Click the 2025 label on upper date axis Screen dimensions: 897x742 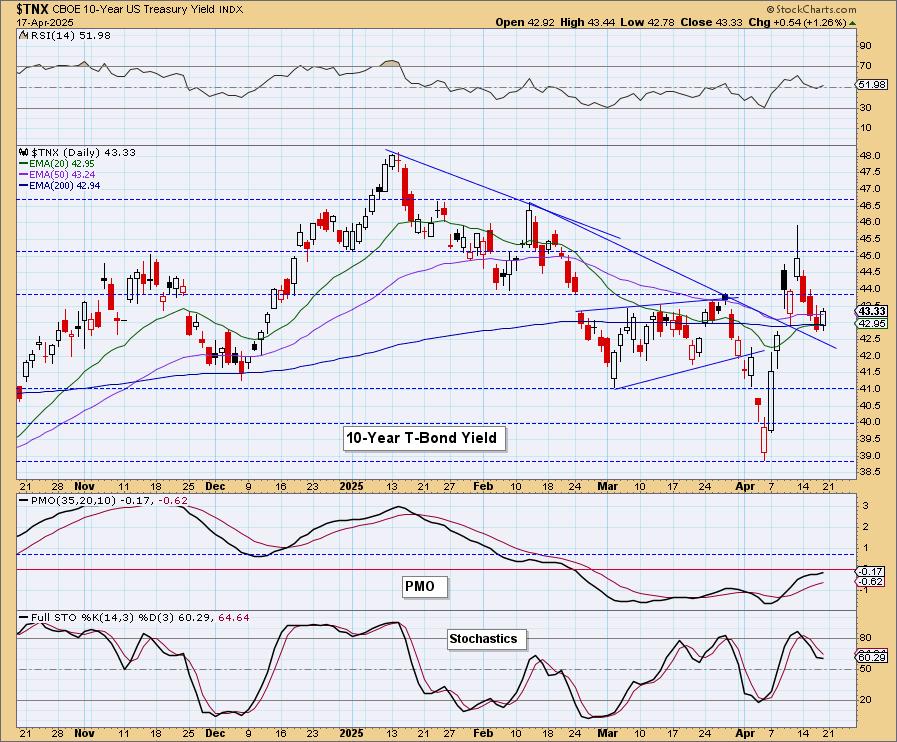351,486
